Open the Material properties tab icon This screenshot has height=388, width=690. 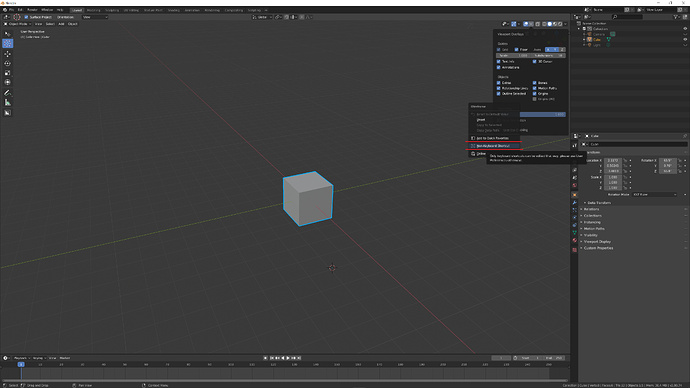(575, 241)
